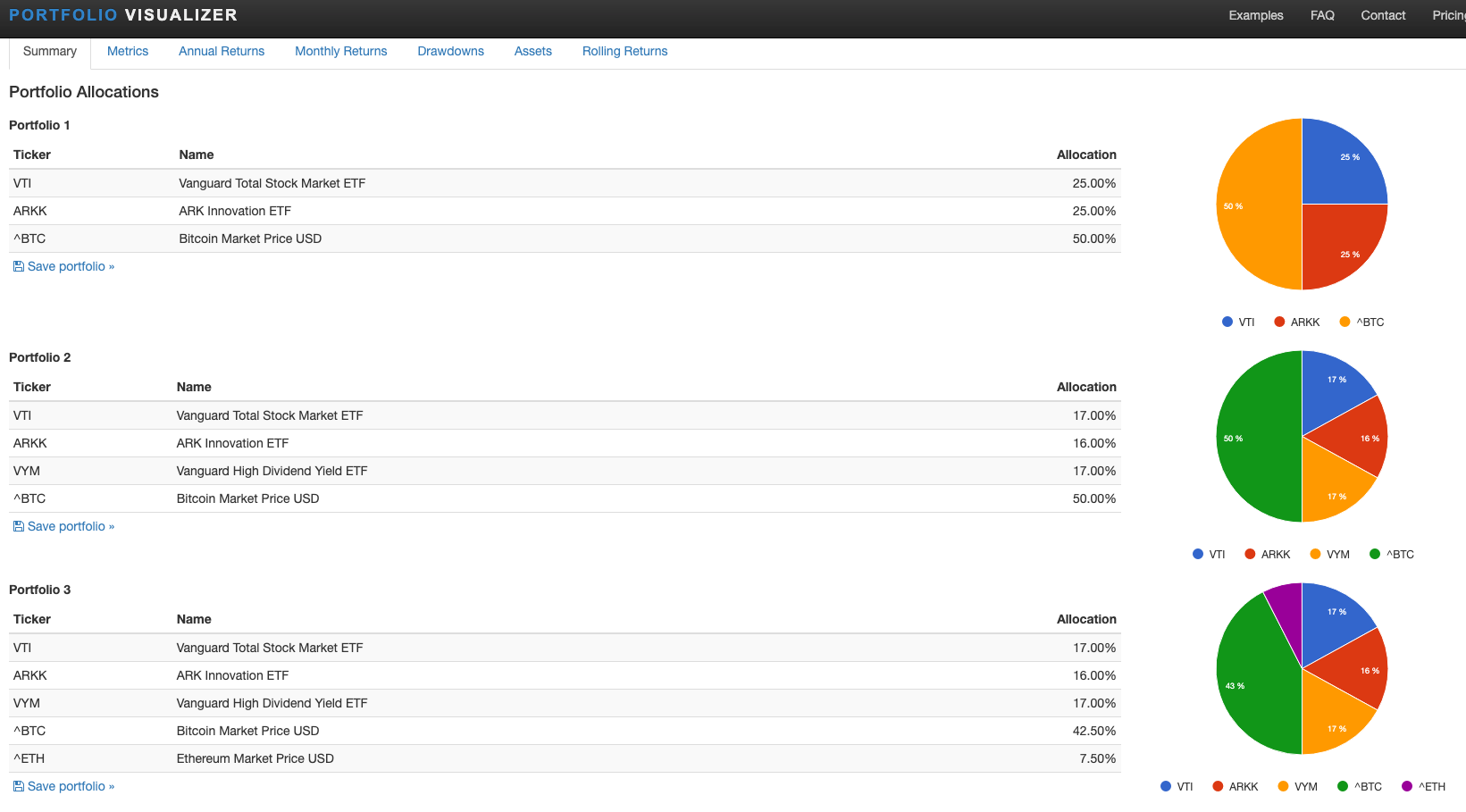Click the 42.50% allocation value
This screenshot has width=1466, height=812.
click(1094, 731)
